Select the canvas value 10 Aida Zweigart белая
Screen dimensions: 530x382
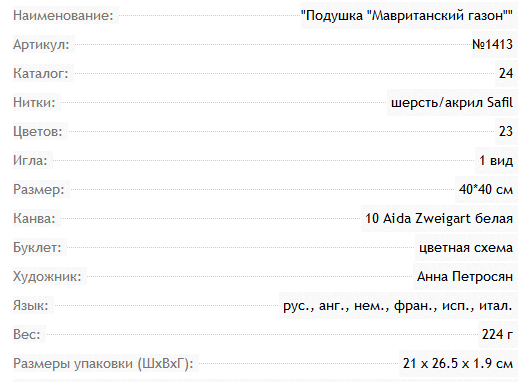point(439,218)
